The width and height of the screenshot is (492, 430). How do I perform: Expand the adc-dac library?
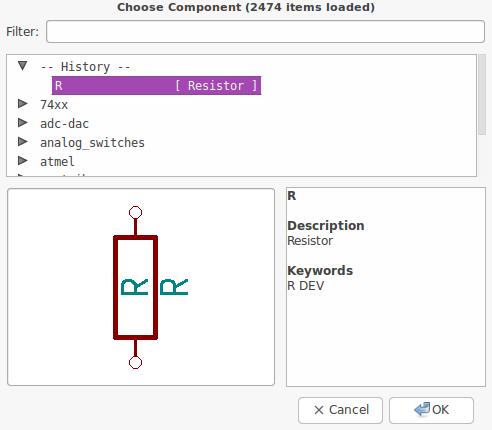[22, 123]
